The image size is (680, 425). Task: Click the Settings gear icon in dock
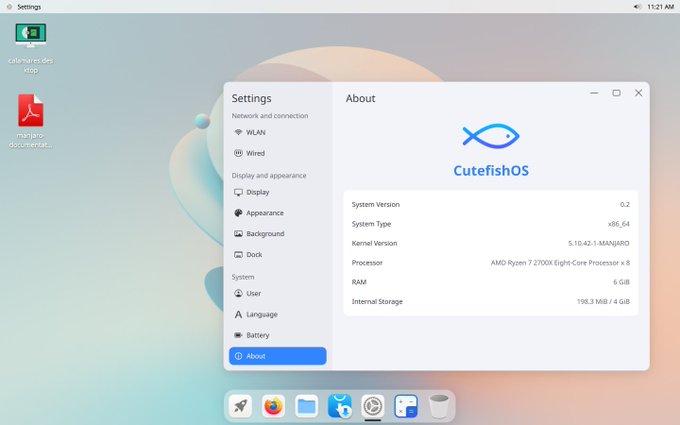click(373, 406)
